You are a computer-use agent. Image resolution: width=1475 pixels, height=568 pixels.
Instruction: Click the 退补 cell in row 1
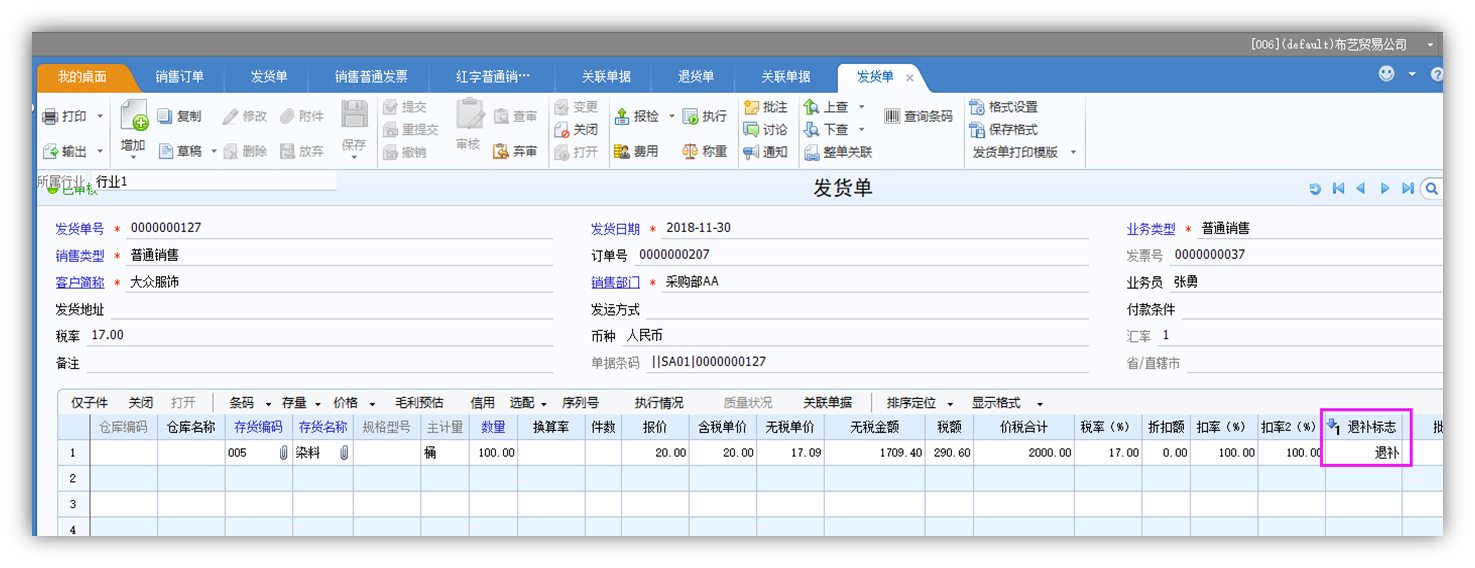[1364, 453]
